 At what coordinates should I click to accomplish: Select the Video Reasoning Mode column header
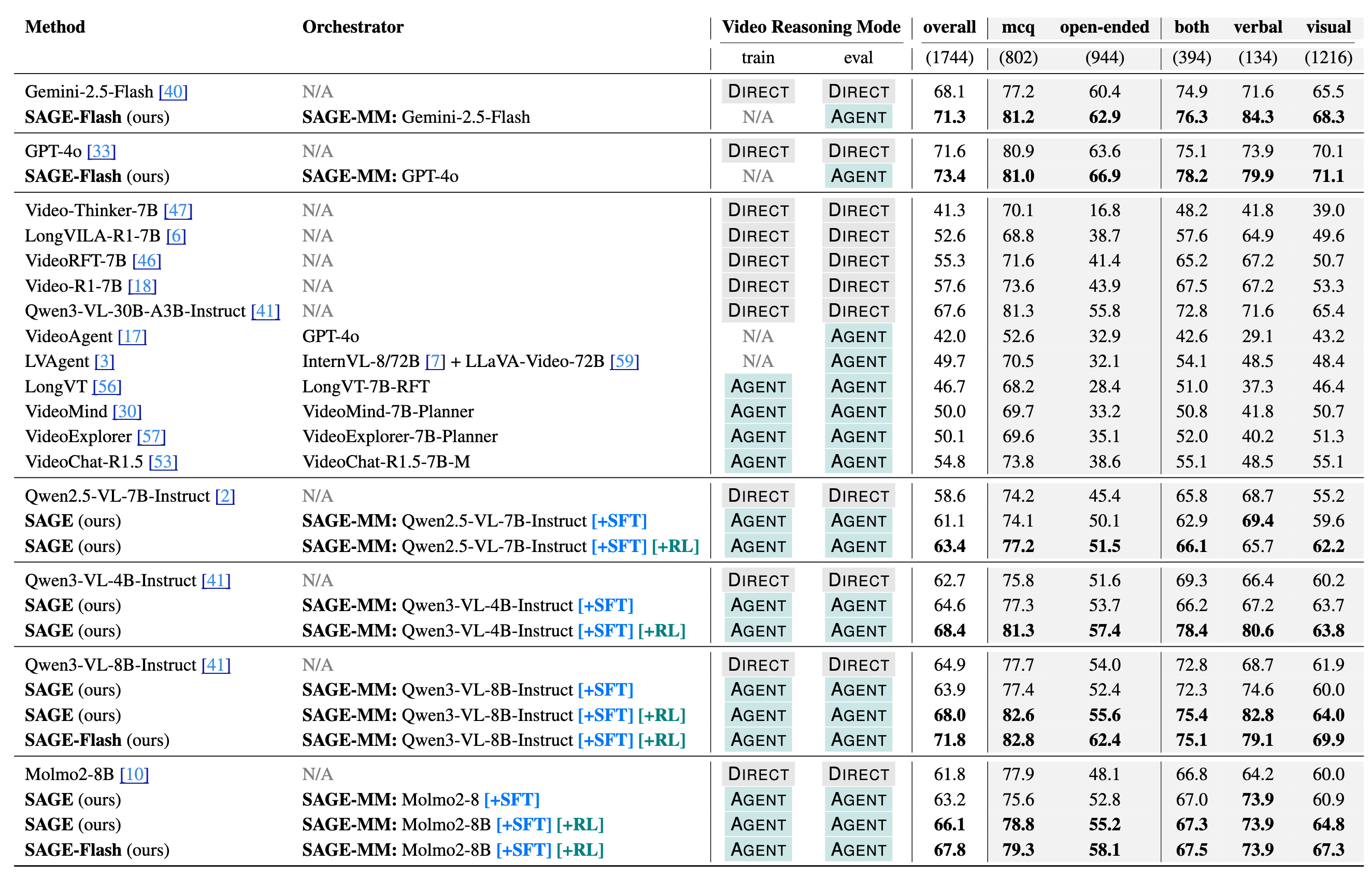(810, 27)
